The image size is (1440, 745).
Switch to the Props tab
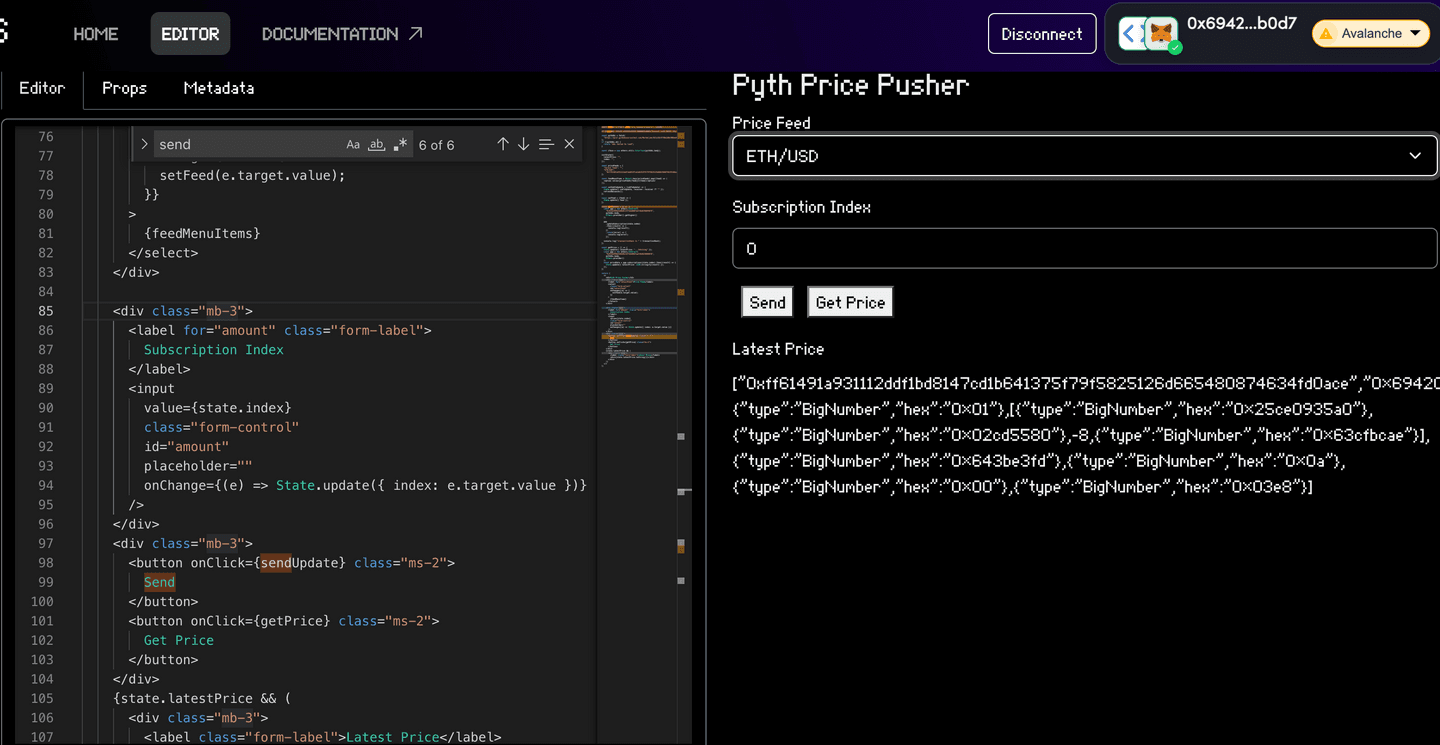point(124,88)
